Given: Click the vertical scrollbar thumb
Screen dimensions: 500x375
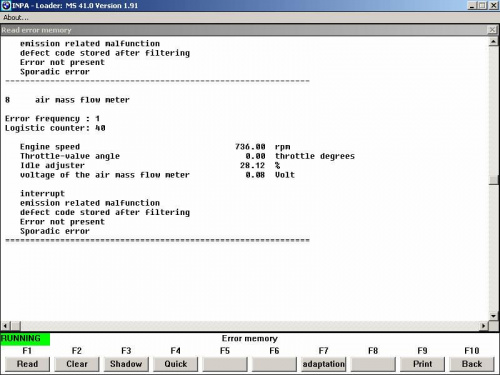Looking at the screenshot, I should (x=493, y=180).
